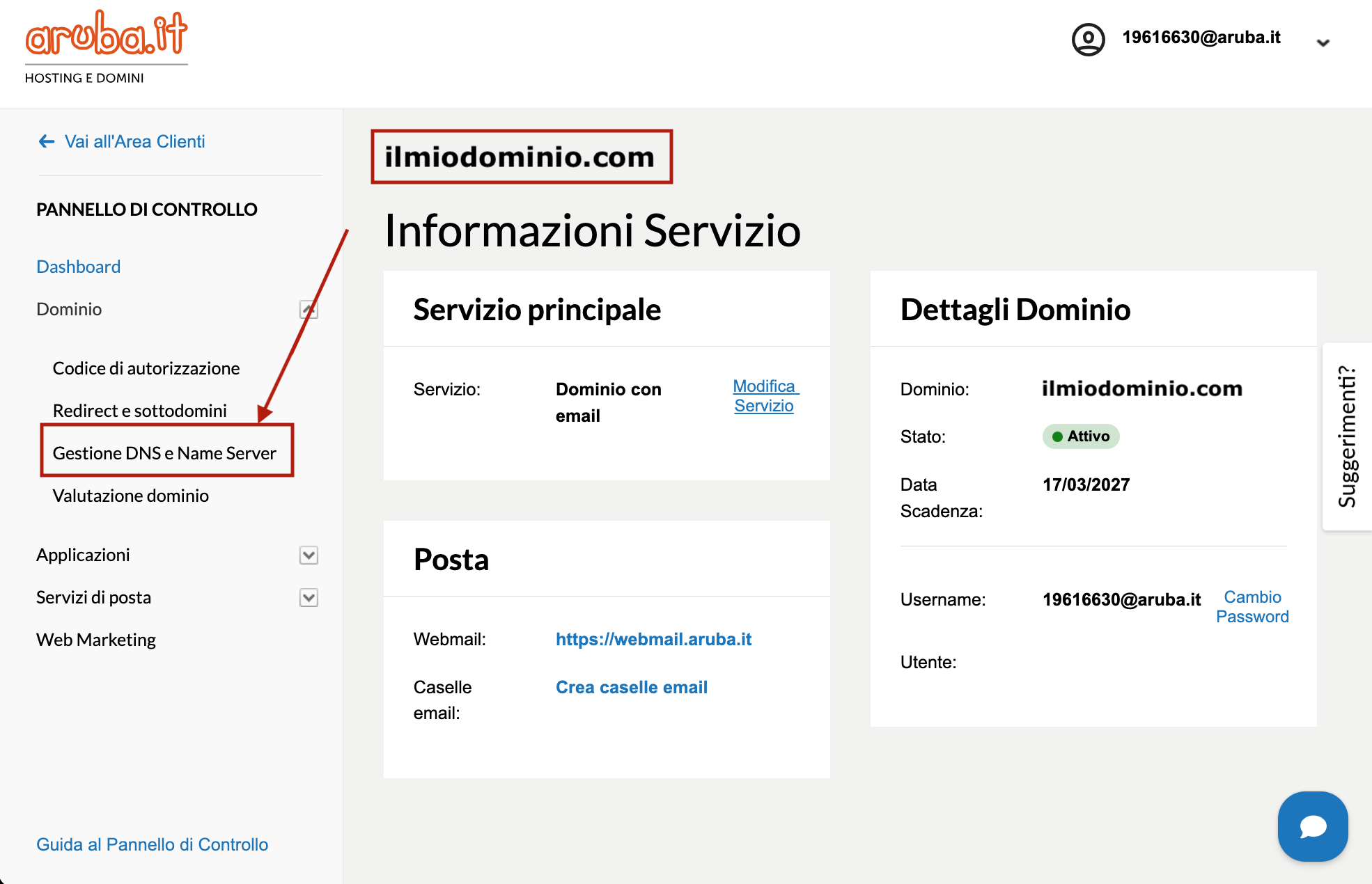The width and height of the screenshot is (1372, 884).
Task: Click Crea caselle email
Action: pyautogui.click(x=631, y=687)
